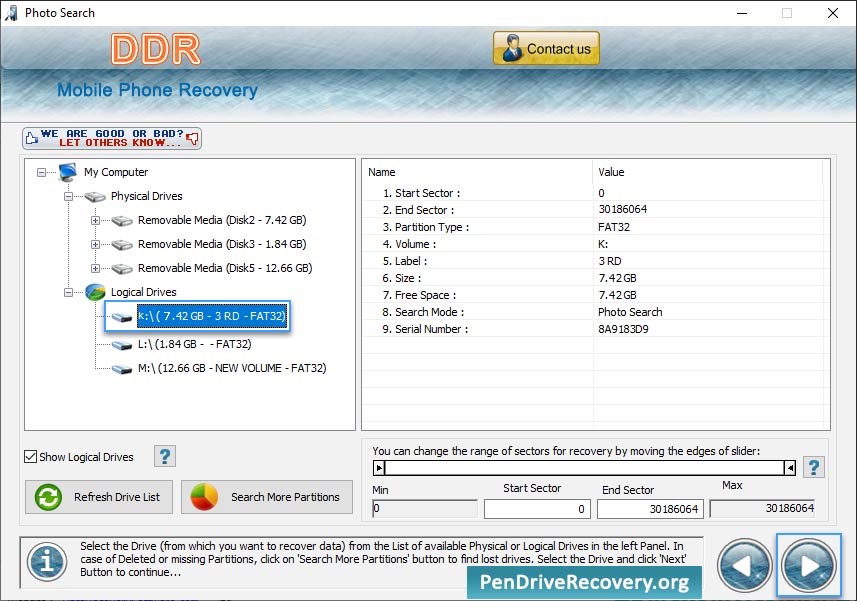The width and height of the screenshot is (857, 601).
Task: Click the Logical Drives globe icon
Action: (x=95, y=292)
